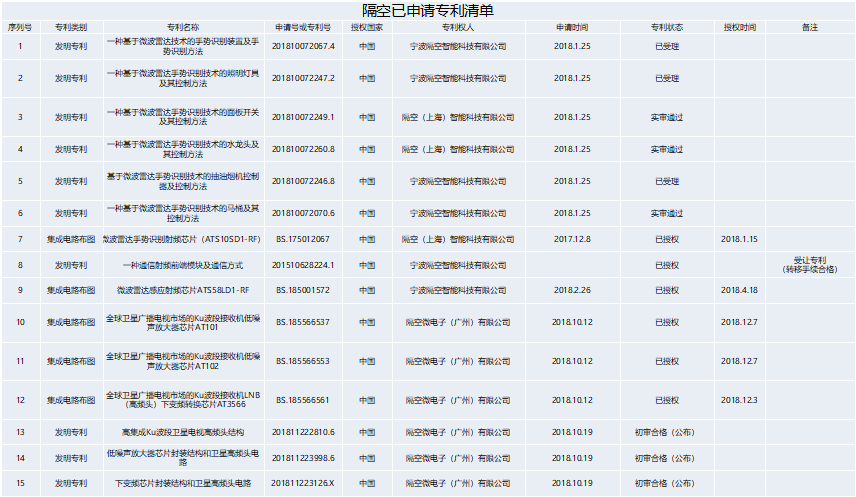
Task: Select application number 20181122312​6.X cell
Action: [x=303, y=484]
